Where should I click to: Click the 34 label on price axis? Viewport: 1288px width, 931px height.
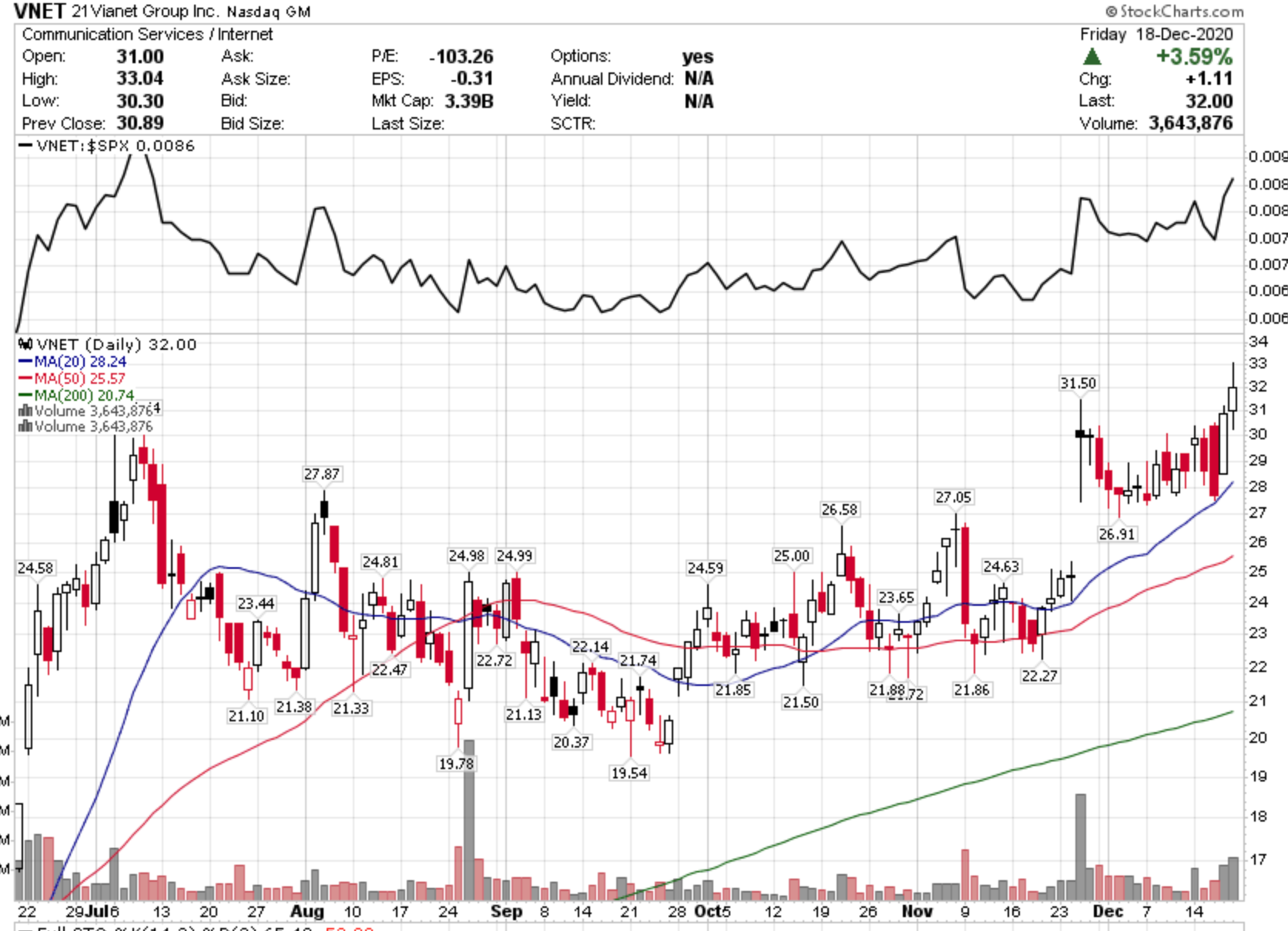point(1257,341)
